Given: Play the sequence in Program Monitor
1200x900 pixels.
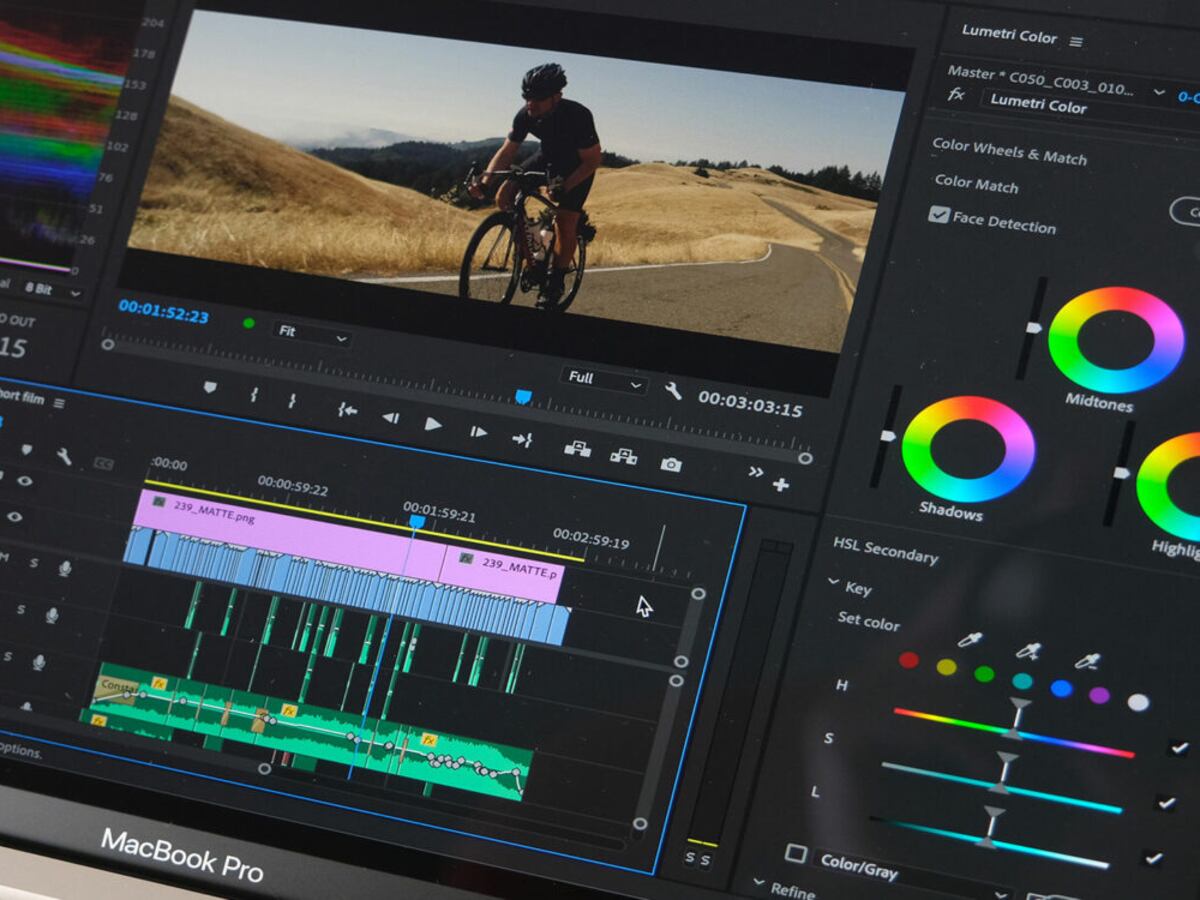Looking at the screenshot, I should (433, 424).
